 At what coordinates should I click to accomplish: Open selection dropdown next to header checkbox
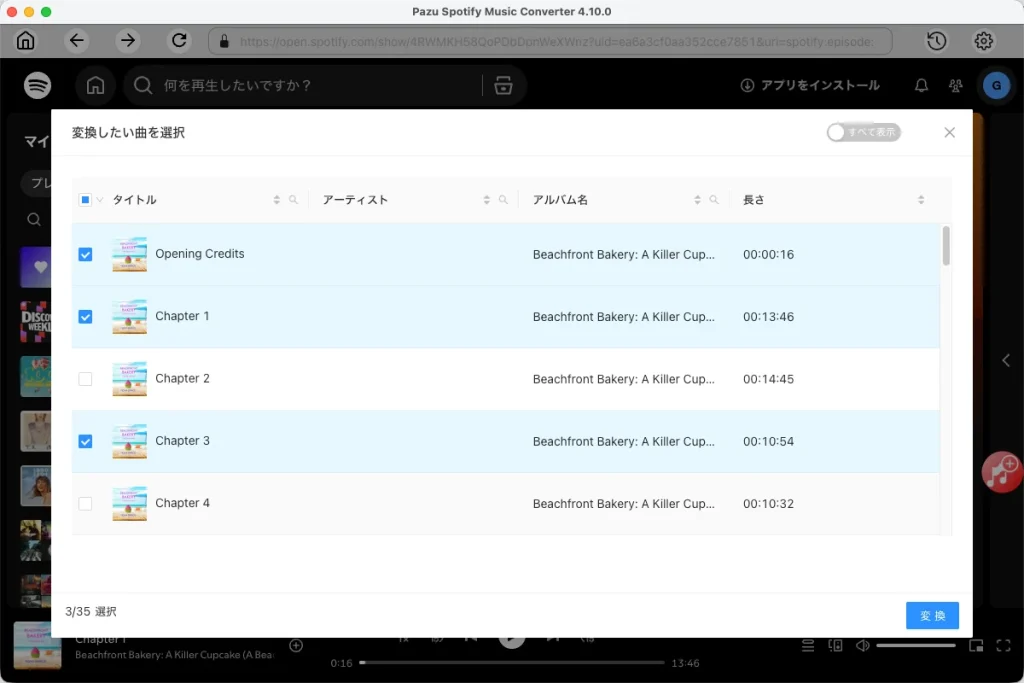pos(100,200)
